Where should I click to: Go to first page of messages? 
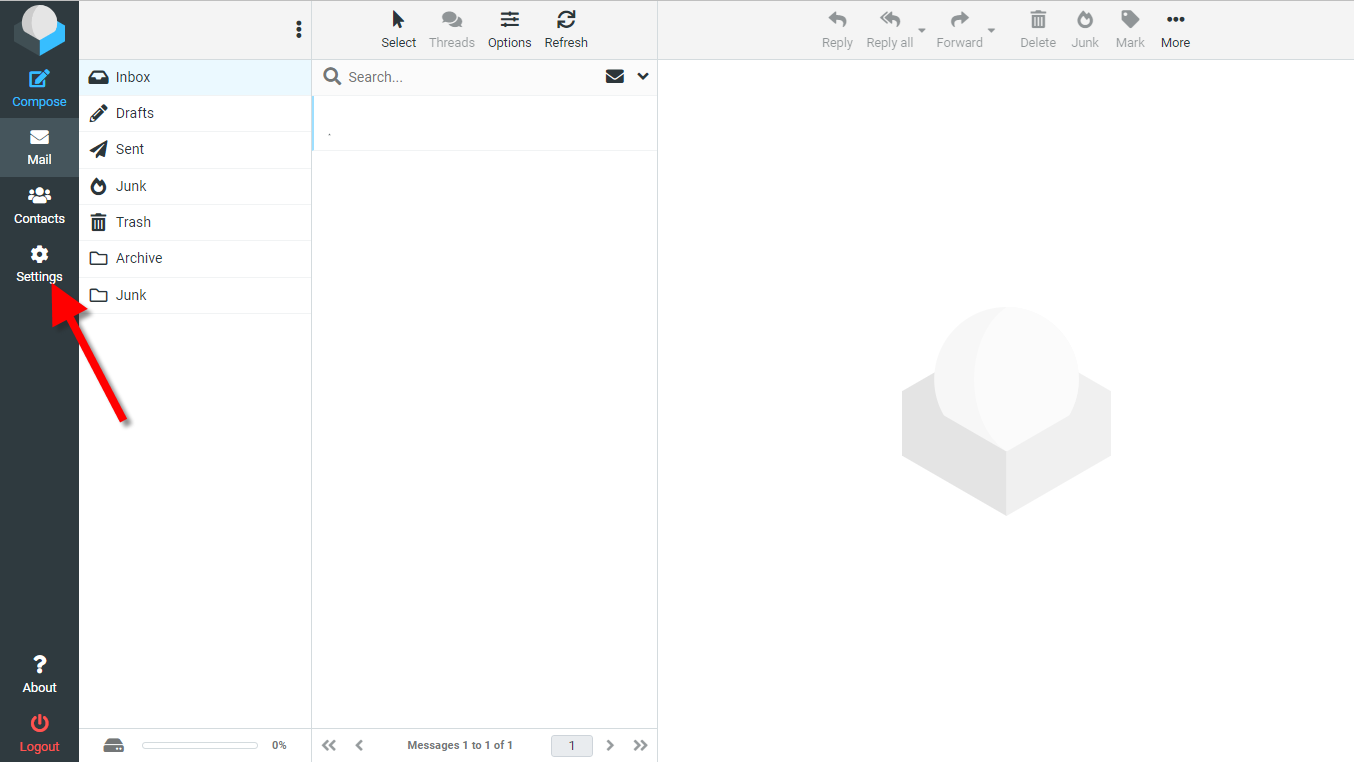(329, 745)
